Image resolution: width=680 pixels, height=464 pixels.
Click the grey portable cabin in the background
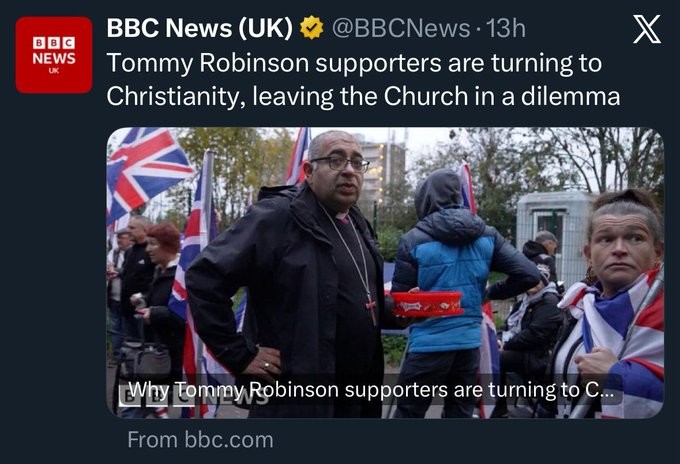point(557,235)
